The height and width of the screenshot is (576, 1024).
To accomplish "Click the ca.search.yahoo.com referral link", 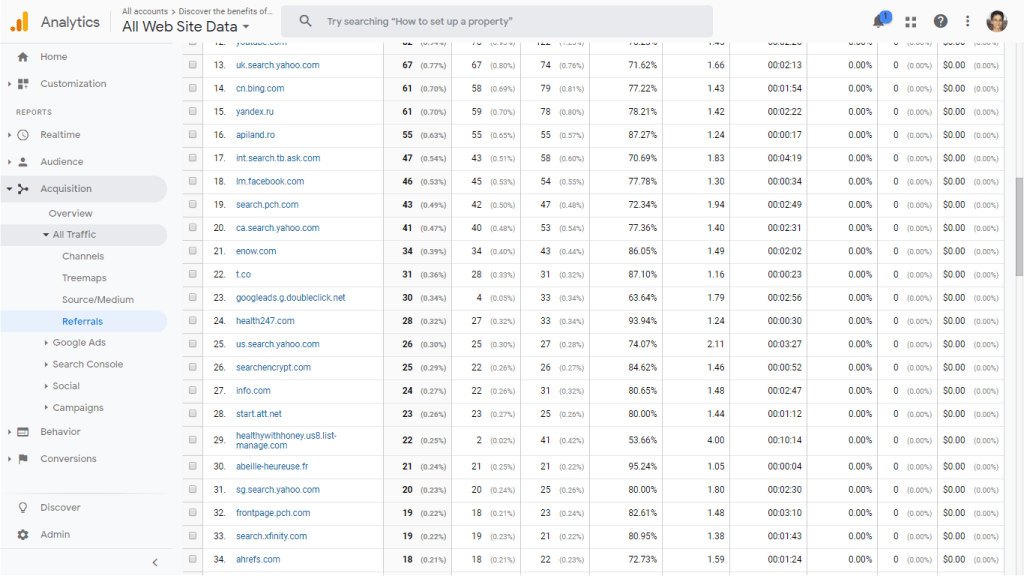I will click(x=278, y=228).
